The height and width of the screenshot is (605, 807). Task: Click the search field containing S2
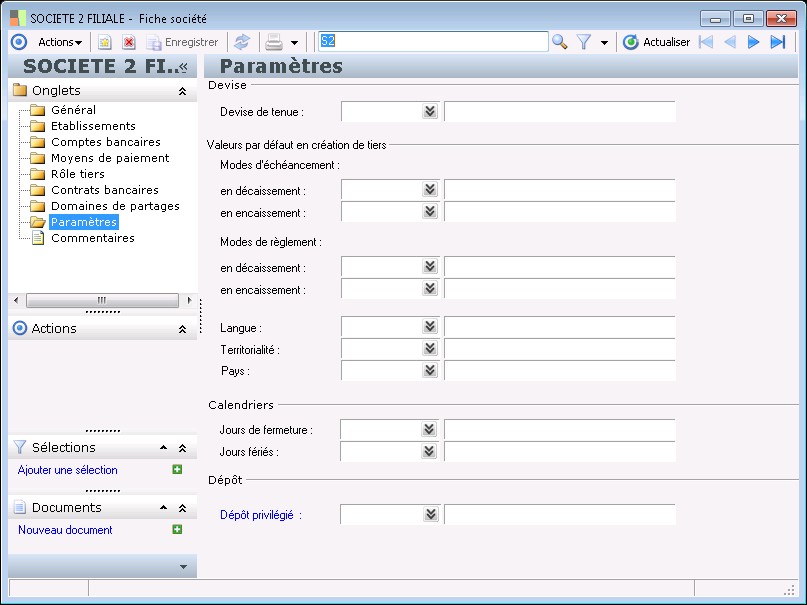[433, 41]
